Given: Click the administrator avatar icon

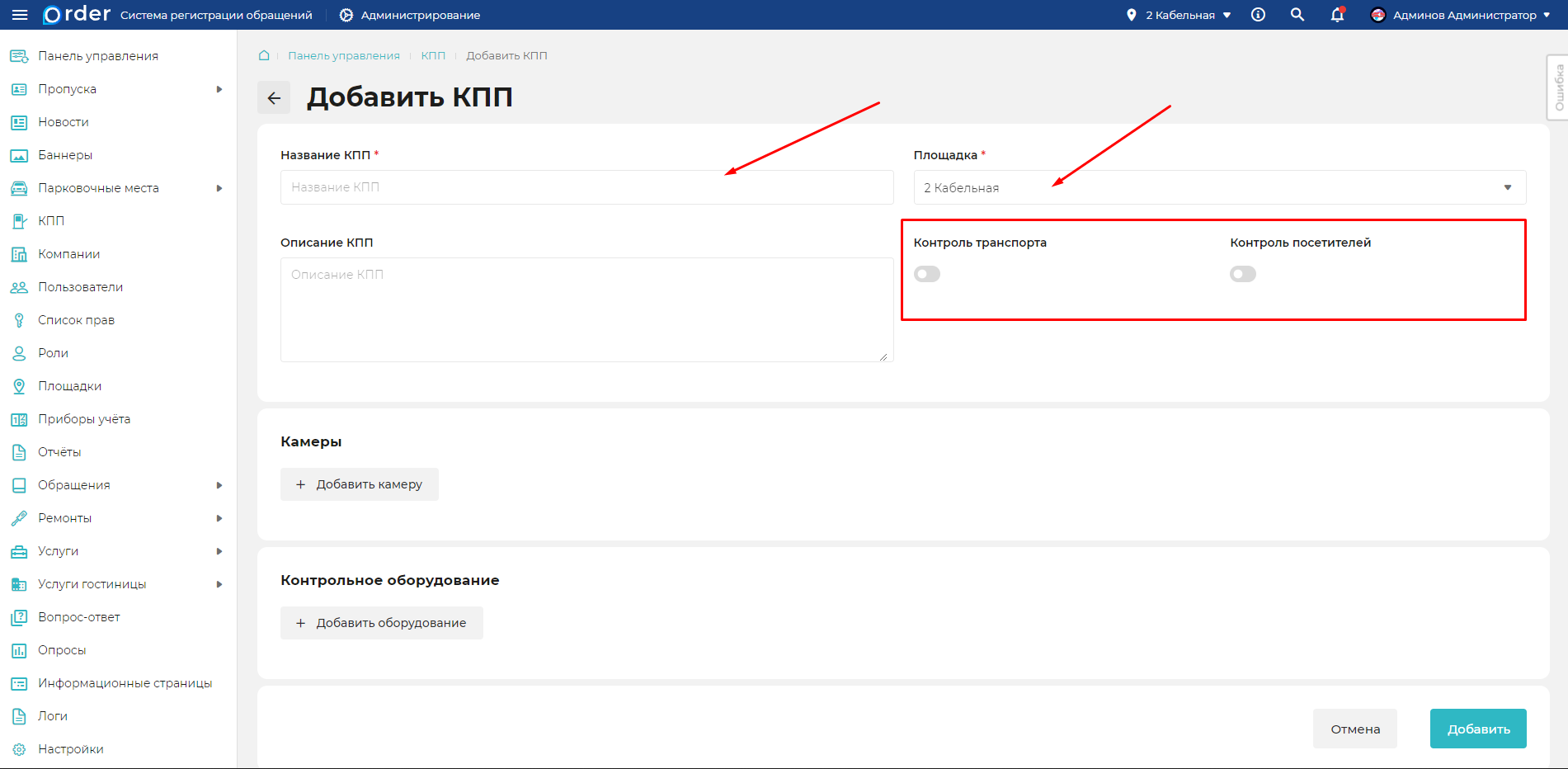Looking at the screenshot, I should click(x=1377, y=15).
